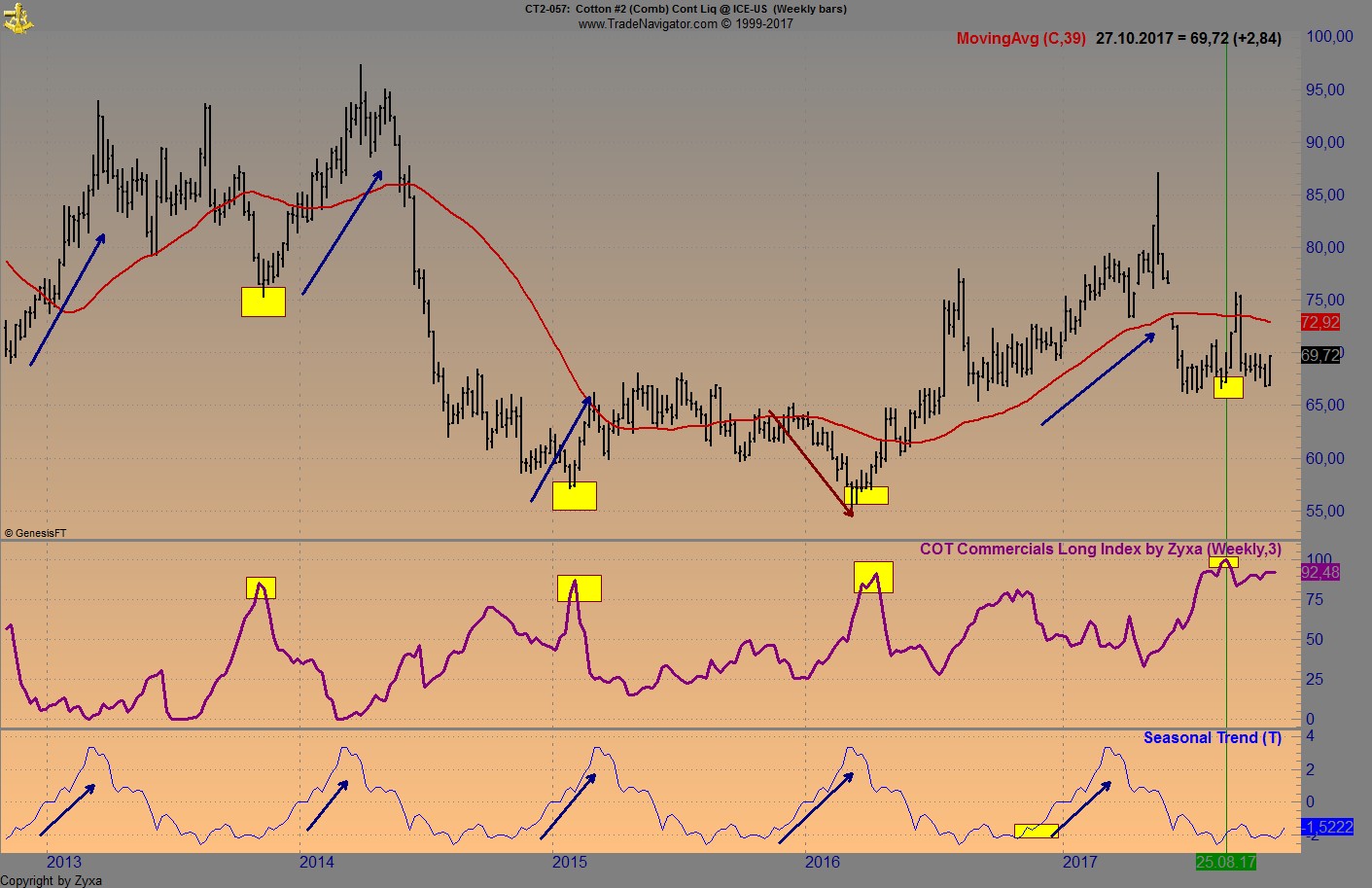Select the Seasonal Trend (T) panel title
The image size is (1372, 888).
pyautogui.click(x=1212, y=737)
